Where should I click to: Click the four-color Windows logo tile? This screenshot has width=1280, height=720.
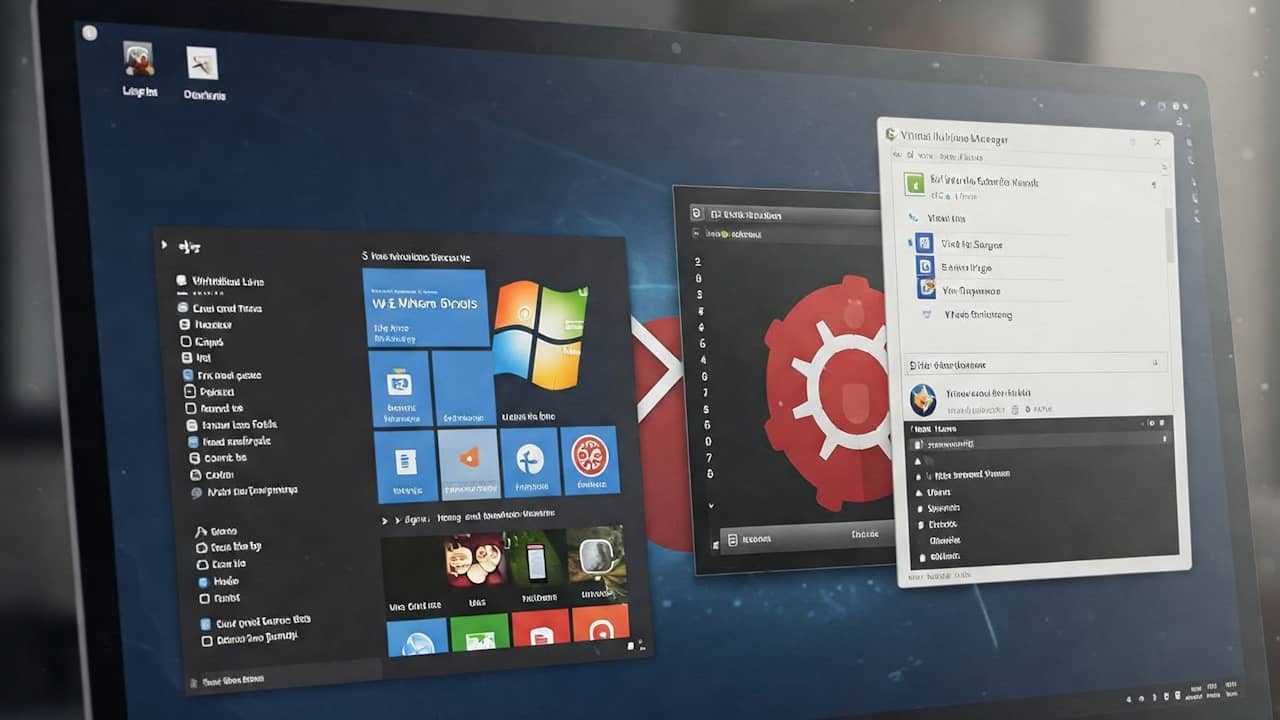[x=540, y=333]
